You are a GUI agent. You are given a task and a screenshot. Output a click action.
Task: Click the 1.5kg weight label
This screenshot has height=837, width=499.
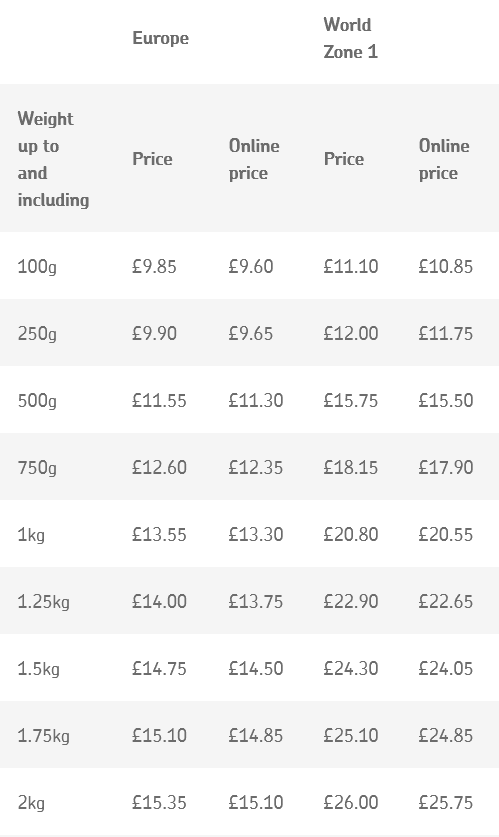[x=38, y=669]
